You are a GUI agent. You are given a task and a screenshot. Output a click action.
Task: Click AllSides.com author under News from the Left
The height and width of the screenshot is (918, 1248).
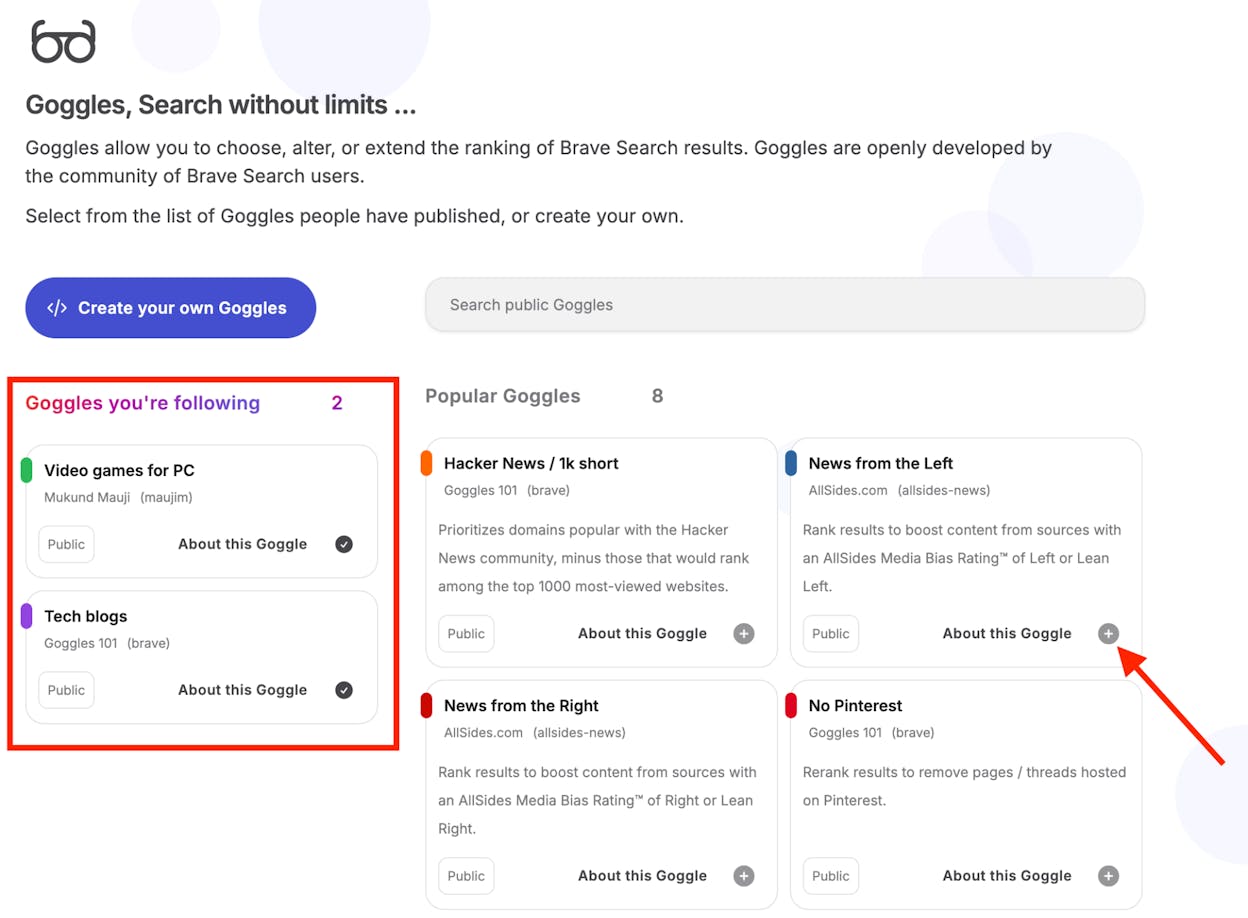click(x=899, y=490)
